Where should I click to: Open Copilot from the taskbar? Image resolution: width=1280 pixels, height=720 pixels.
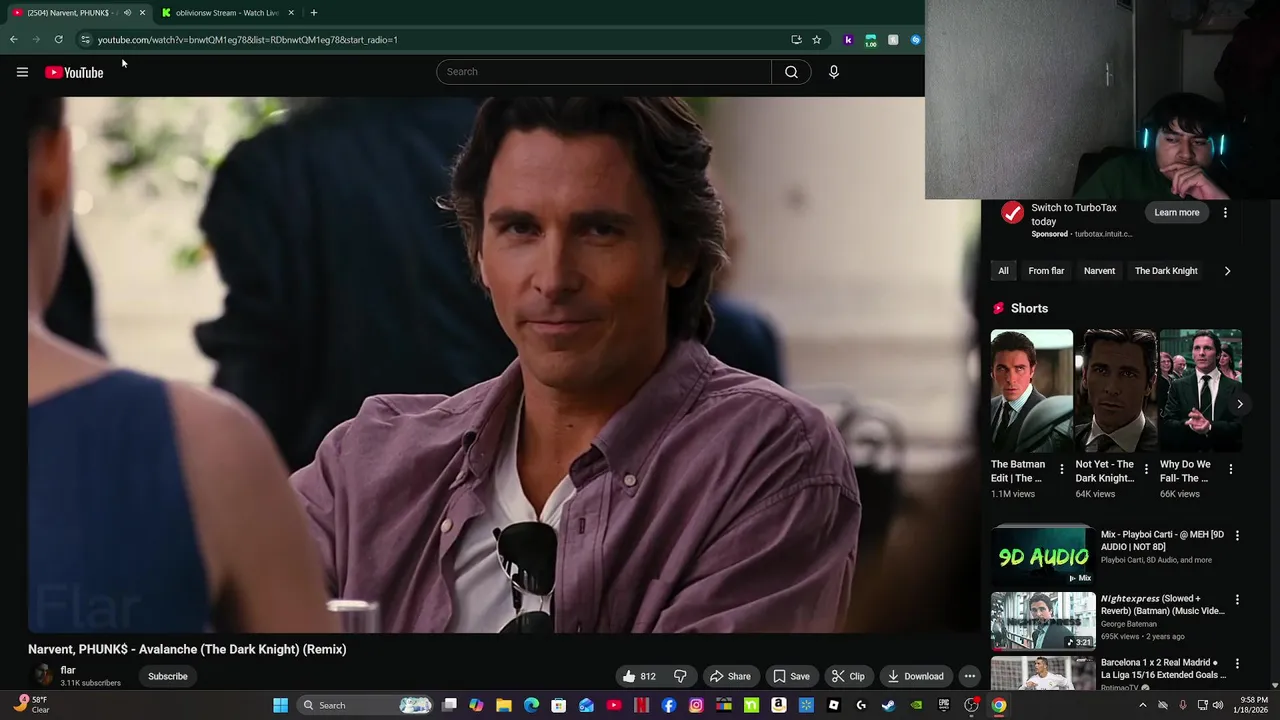click(476, 705)
